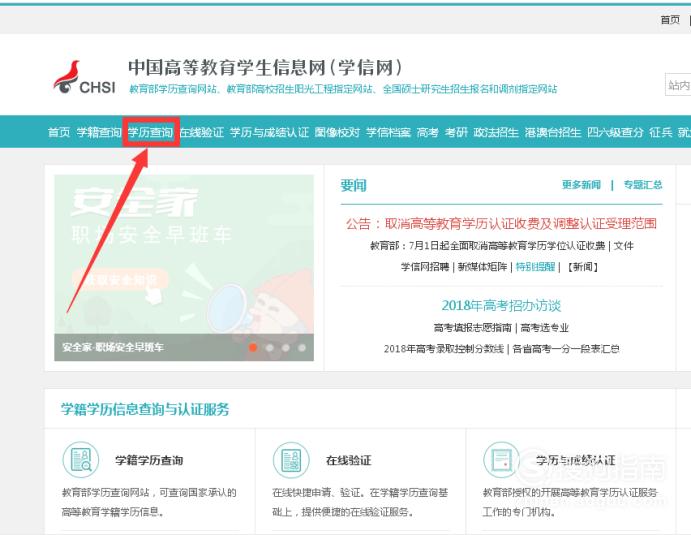
Task: Click the 在线验证 service title
Action: pyautogui.click(x=348, y=460)
